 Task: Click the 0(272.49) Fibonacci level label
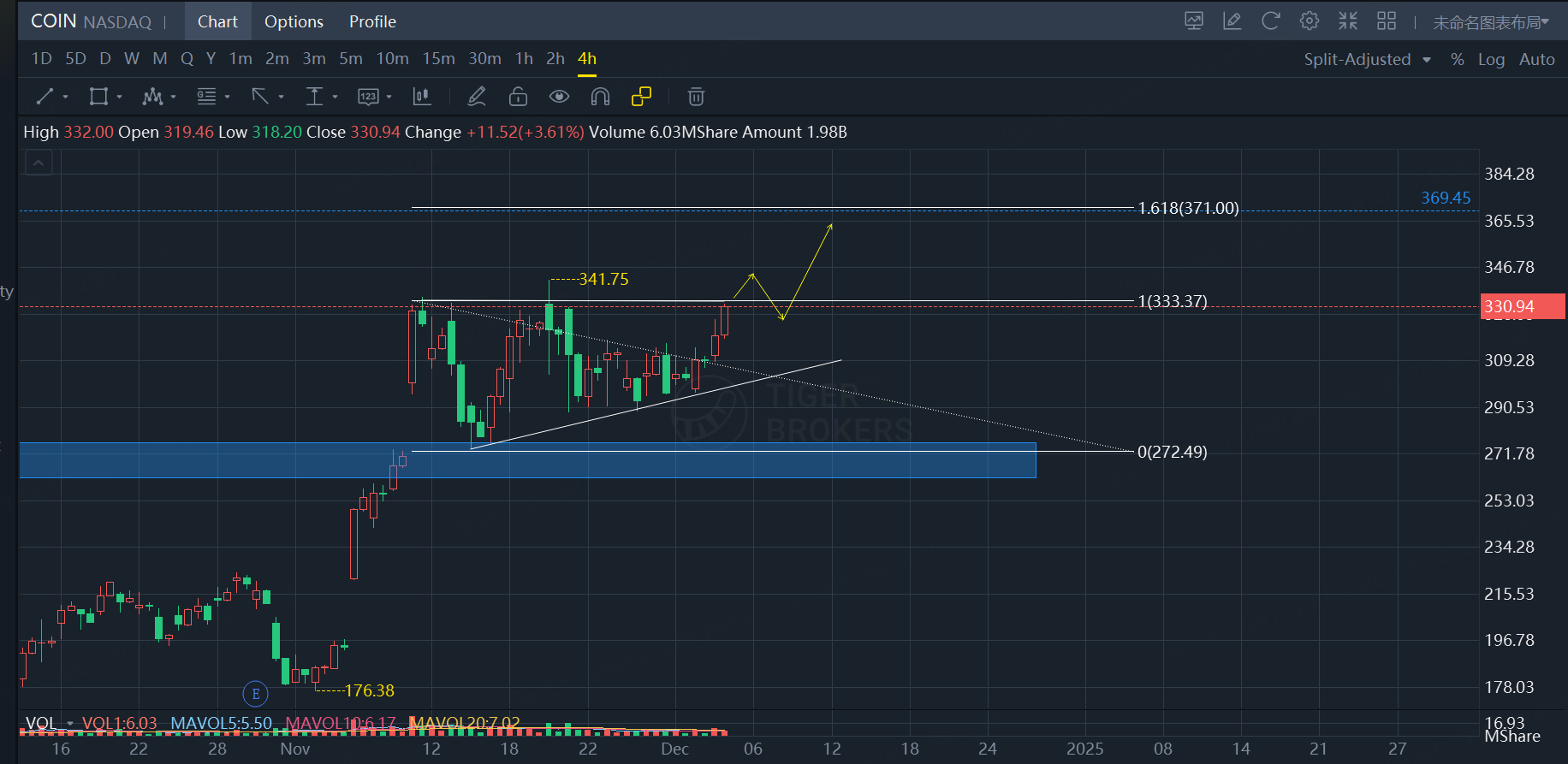click(1172, 452)
